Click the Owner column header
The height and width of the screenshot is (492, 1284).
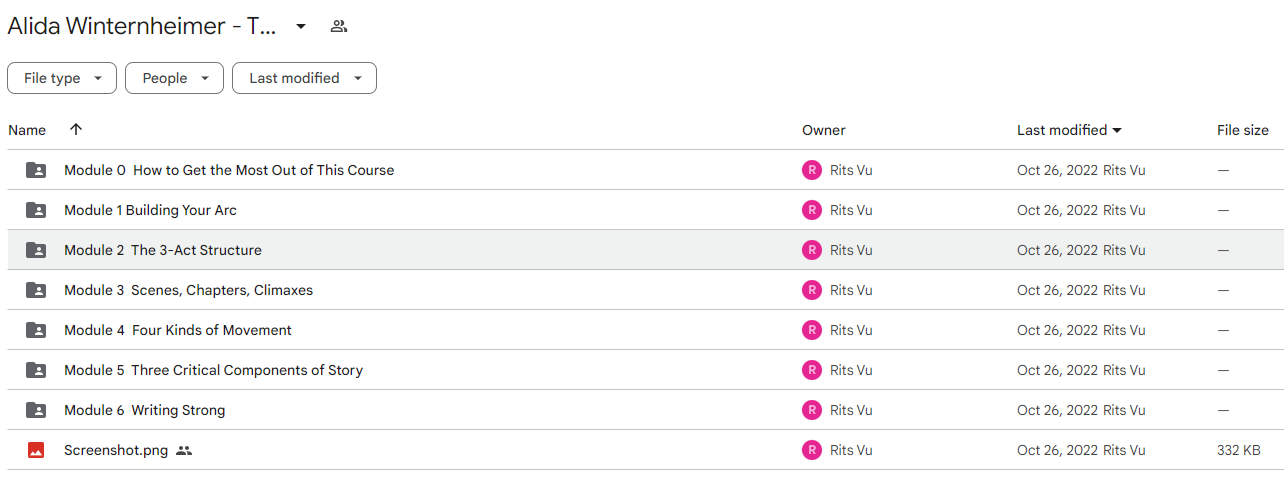824,130
